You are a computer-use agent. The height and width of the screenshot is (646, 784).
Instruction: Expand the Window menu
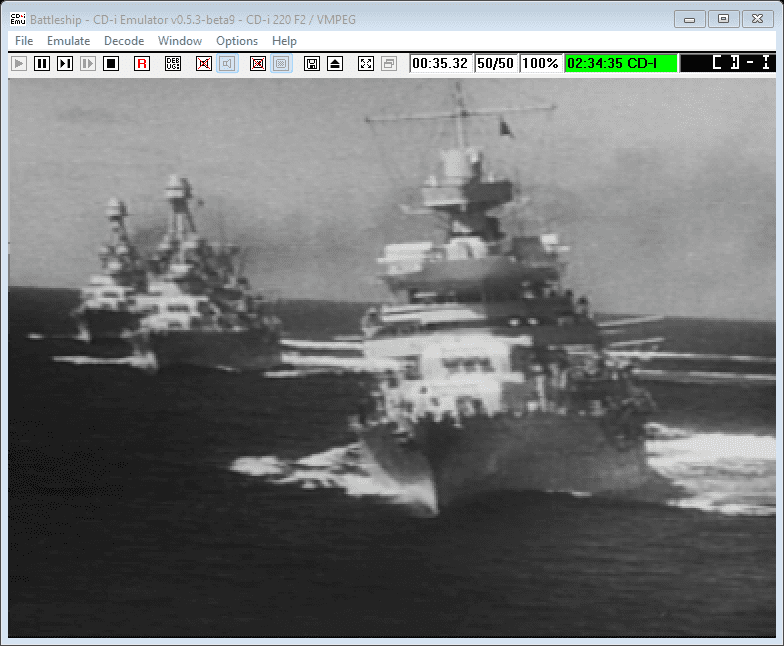coord(180,41)
